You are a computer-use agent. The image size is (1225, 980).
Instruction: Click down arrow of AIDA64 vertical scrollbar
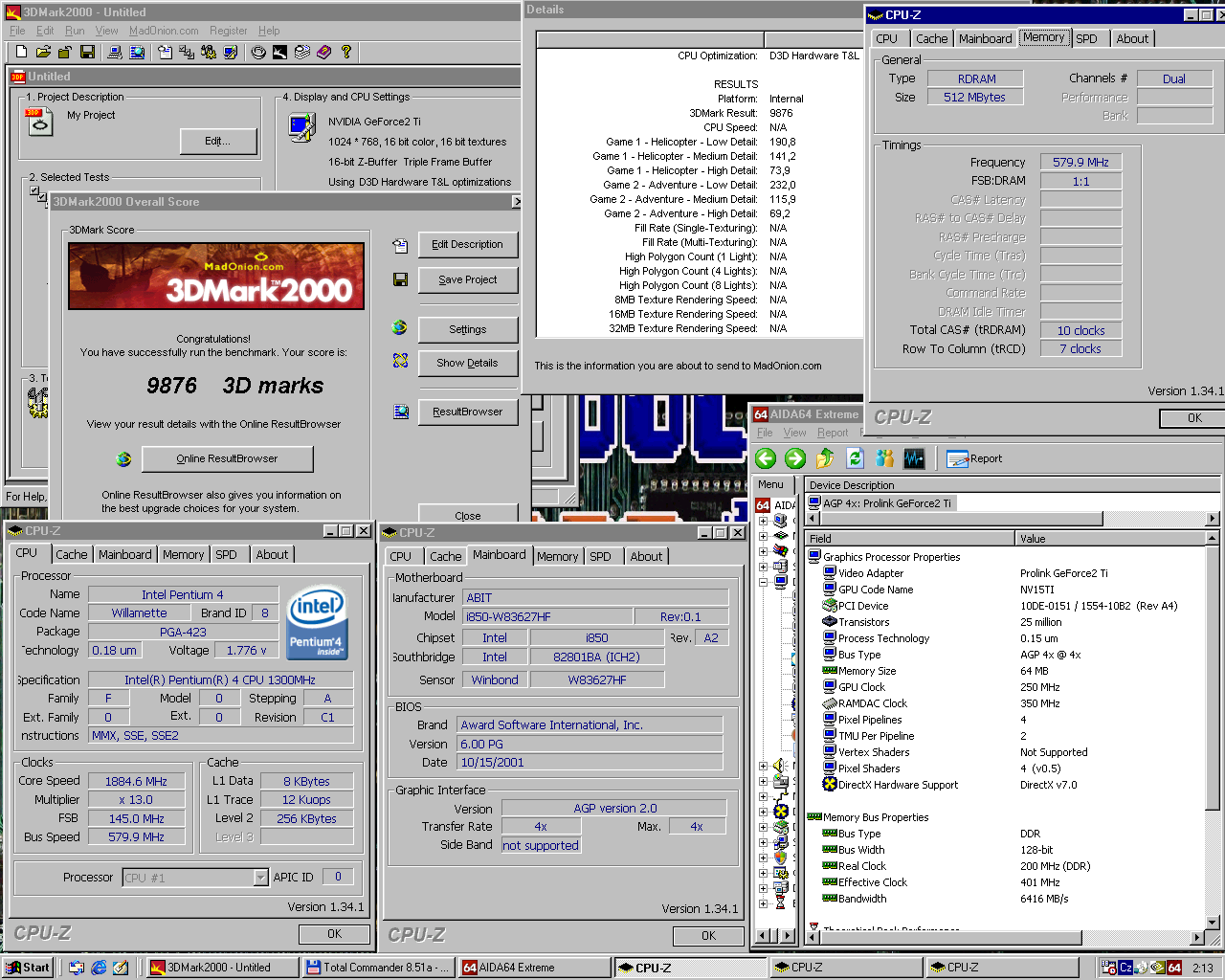(1213, 923)
